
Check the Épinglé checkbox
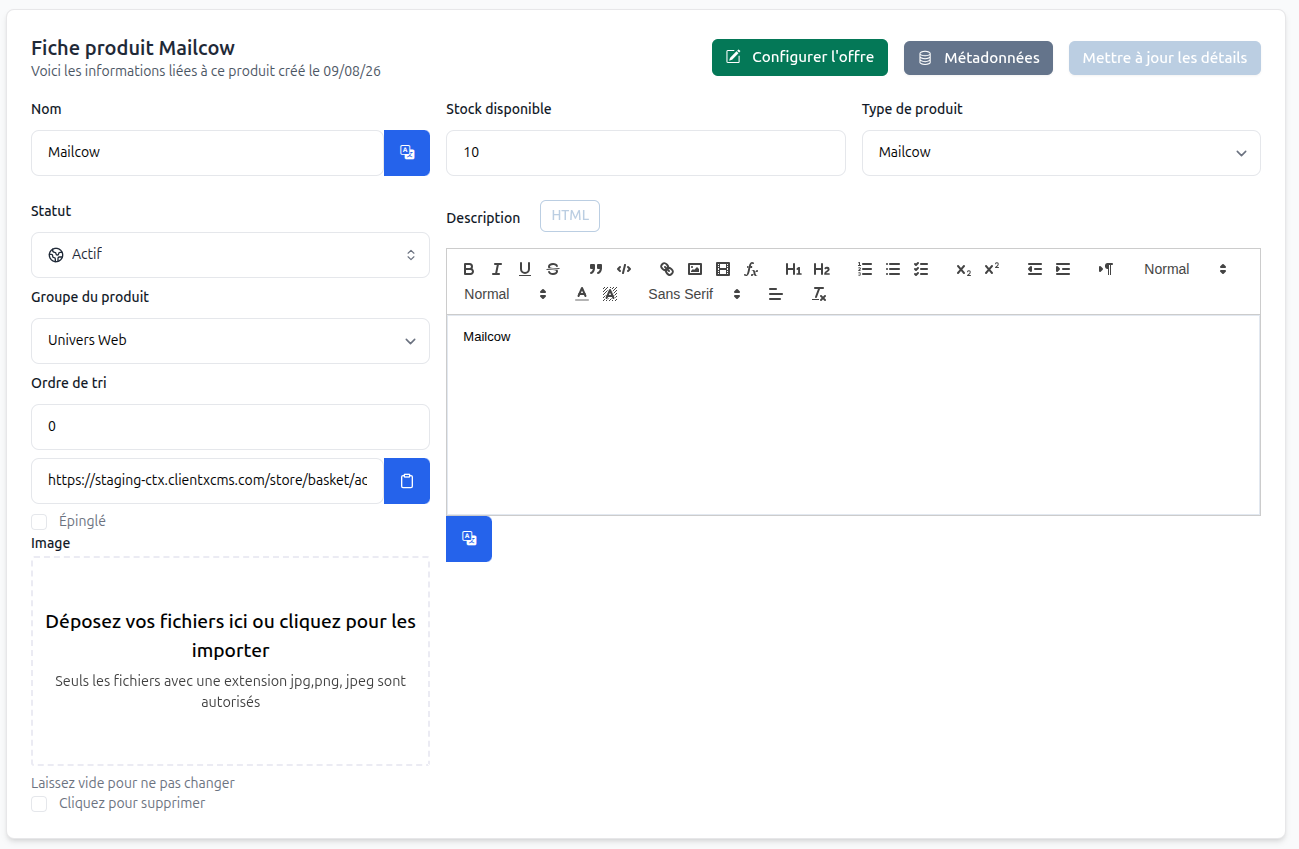[39, 521]
